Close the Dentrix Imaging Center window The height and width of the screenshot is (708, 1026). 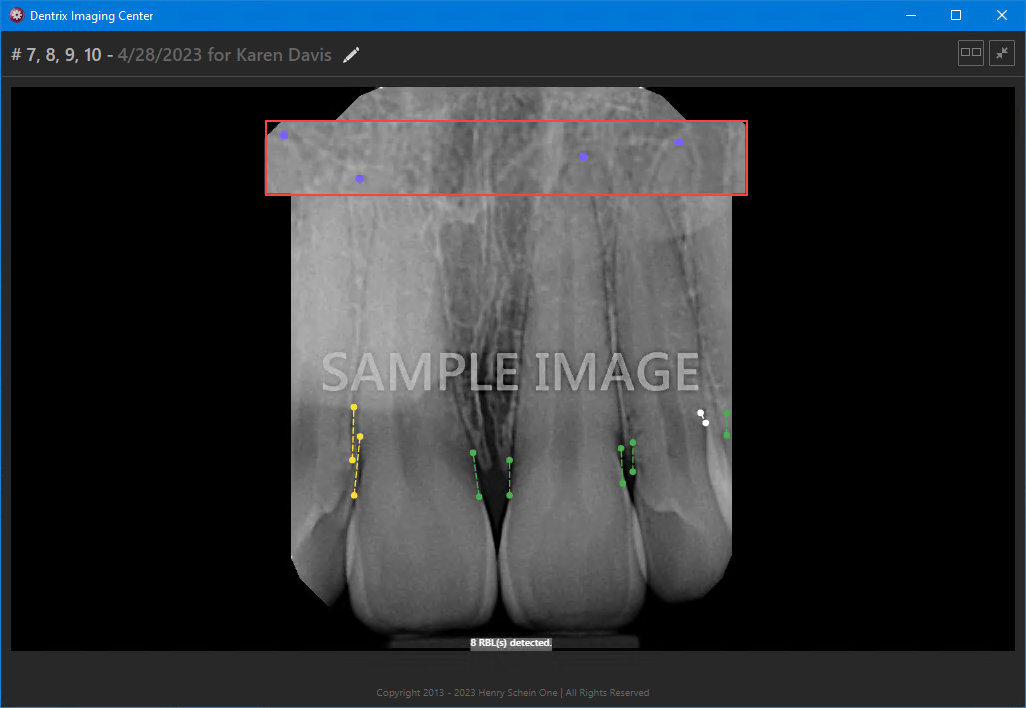(x=1002, y=16)
